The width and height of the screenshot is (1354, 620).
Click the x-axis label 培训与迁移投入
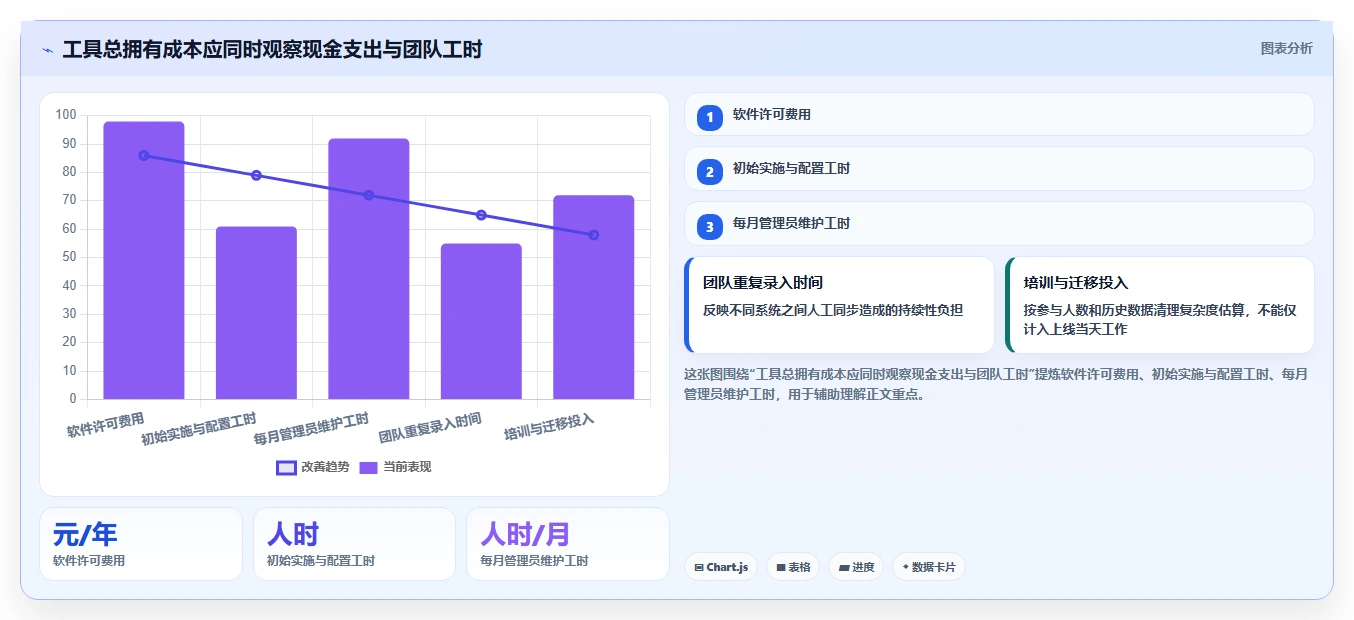[x=549, y=426]
